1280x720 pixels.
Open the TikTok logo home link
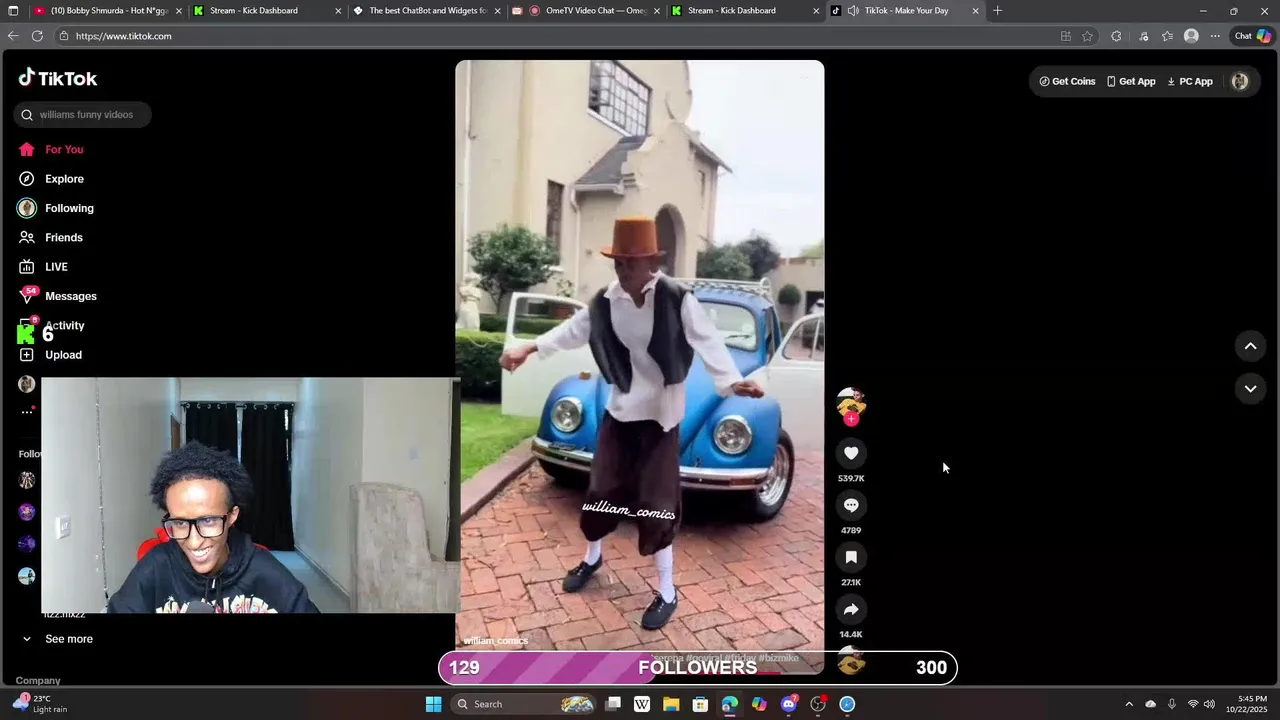point(57,78)
